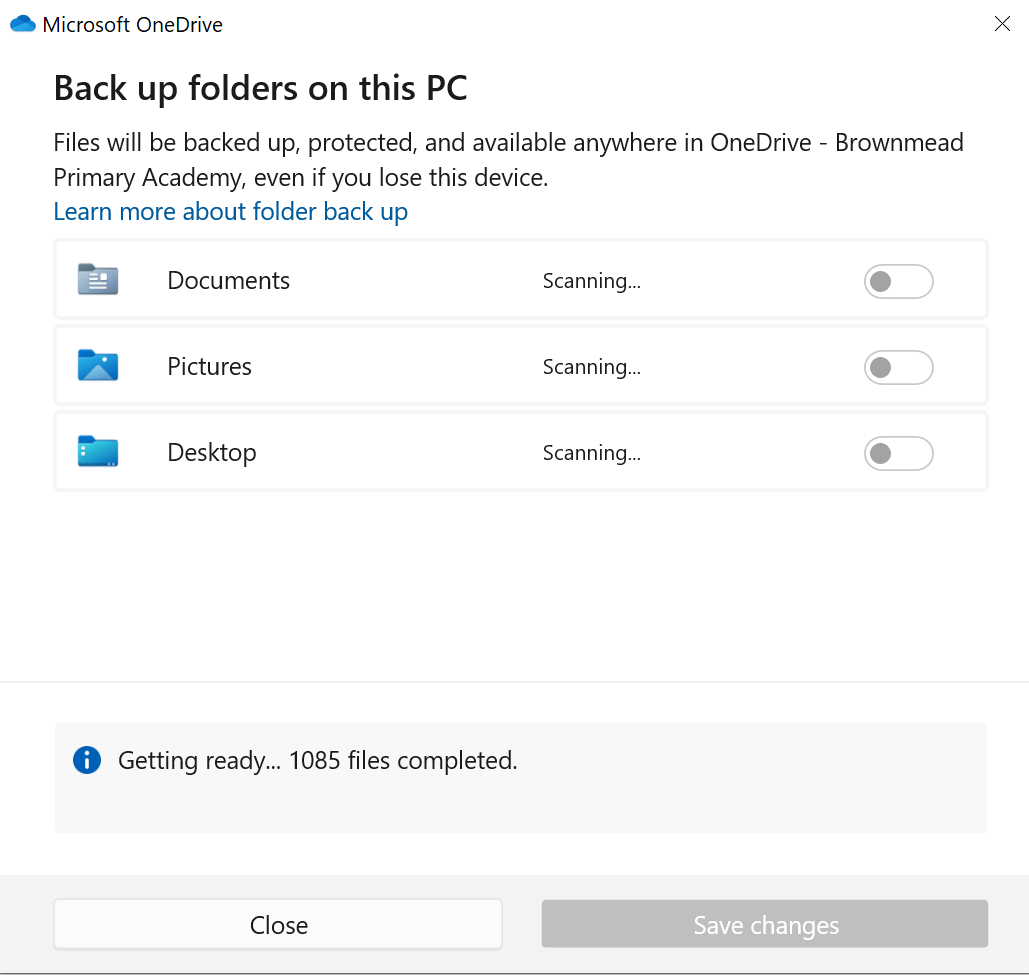Click the OneDrive cloud logo icon

(x=23, y=24)
